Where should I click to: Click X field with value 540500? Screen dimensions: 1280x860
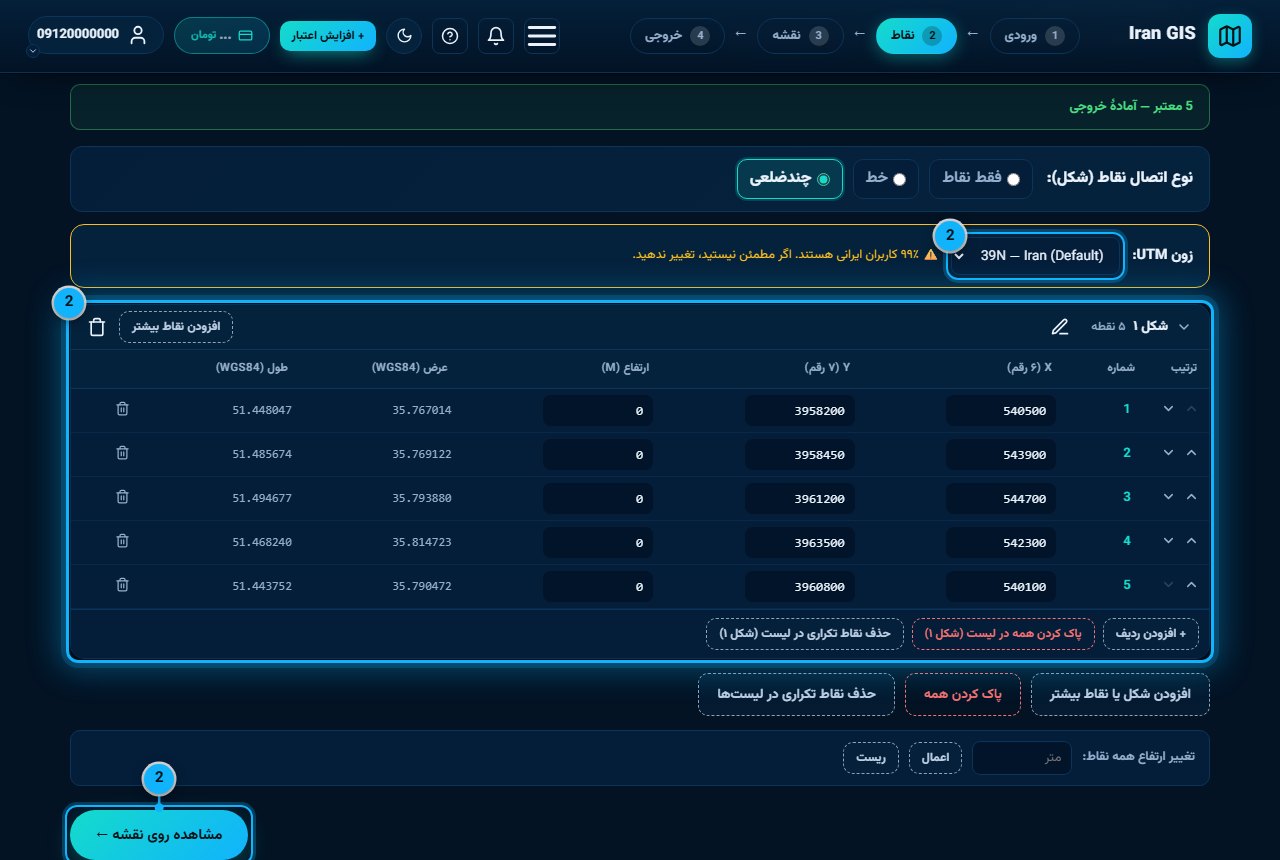click(1001, 410)
